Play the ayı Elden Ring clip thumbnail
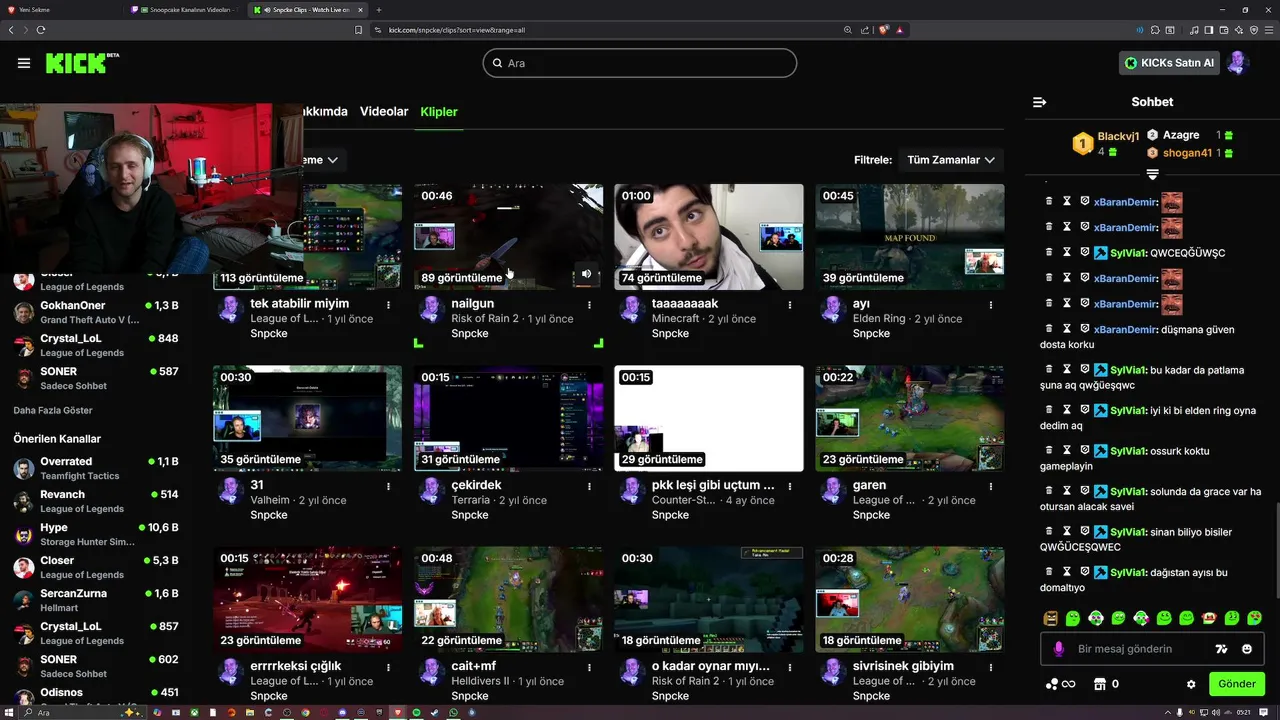 pos(910,237)
